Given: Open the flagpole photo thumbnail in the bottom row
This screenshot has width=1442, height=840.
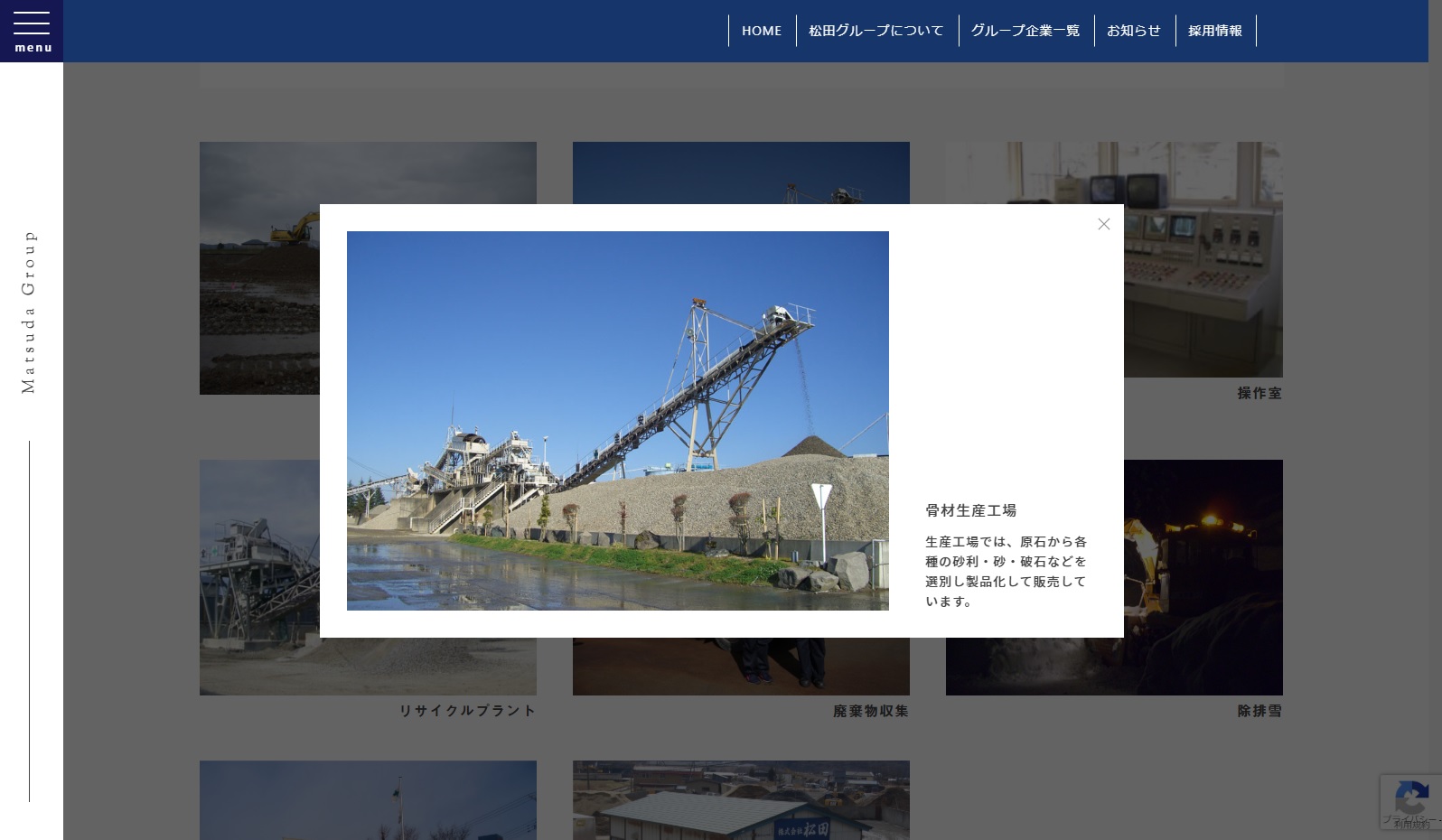Looking at the screenshot, I should pos(368,800).
